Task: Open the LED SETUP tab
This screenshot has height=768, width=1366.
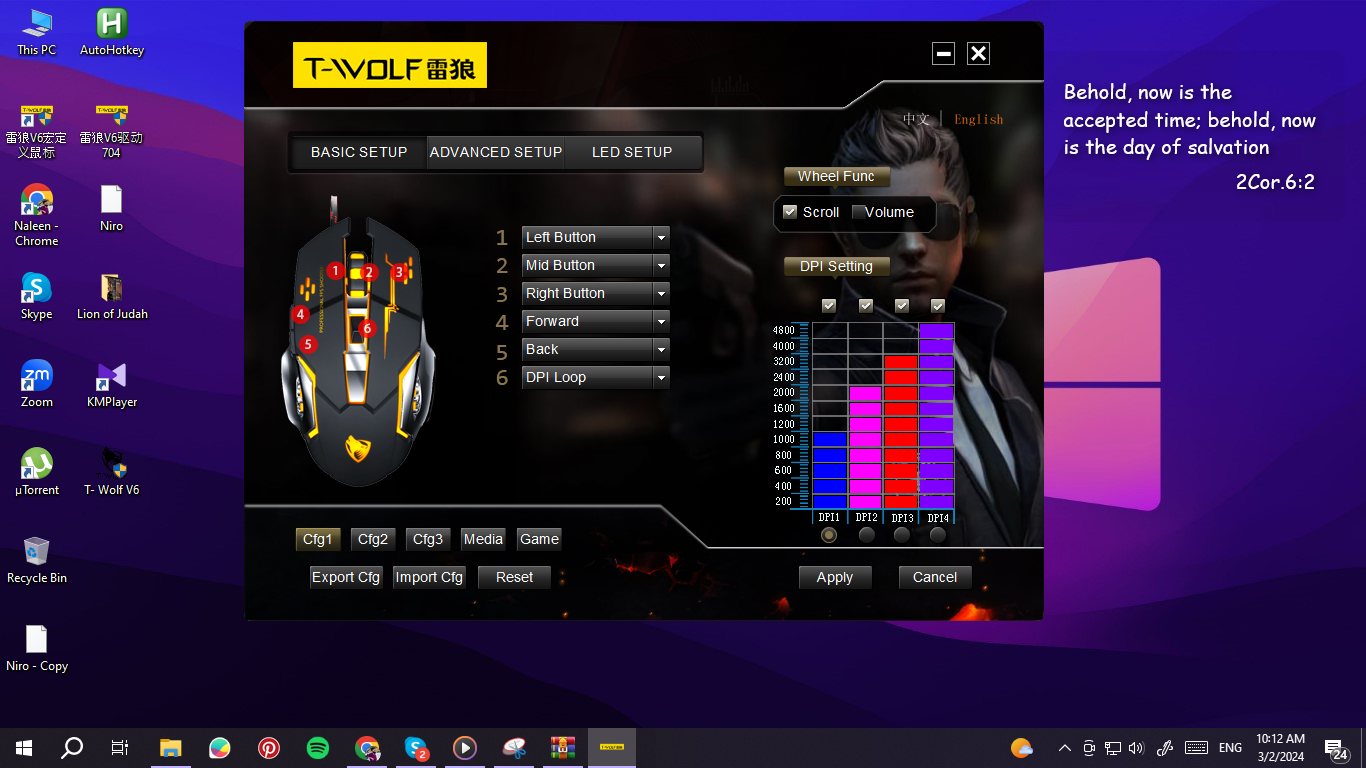Action: pos(632,152)
